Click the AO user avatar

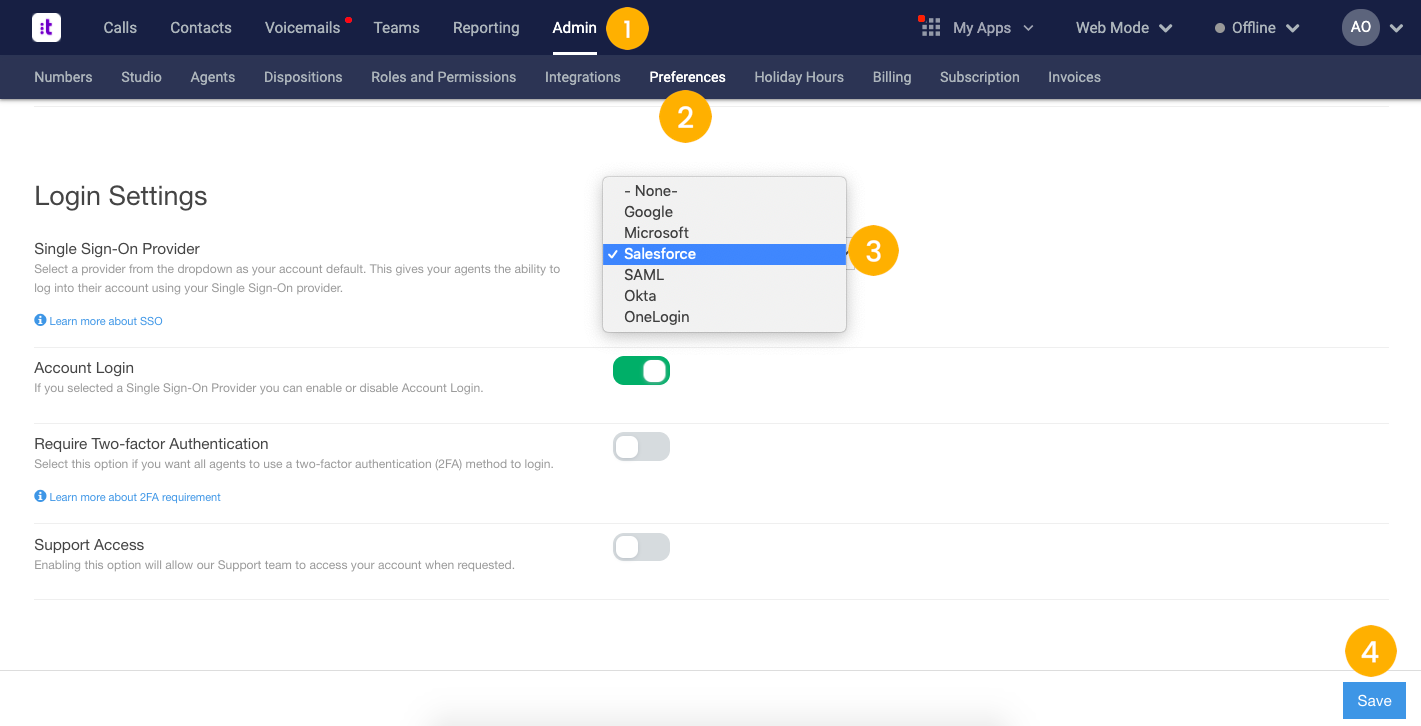(1360, 27)
